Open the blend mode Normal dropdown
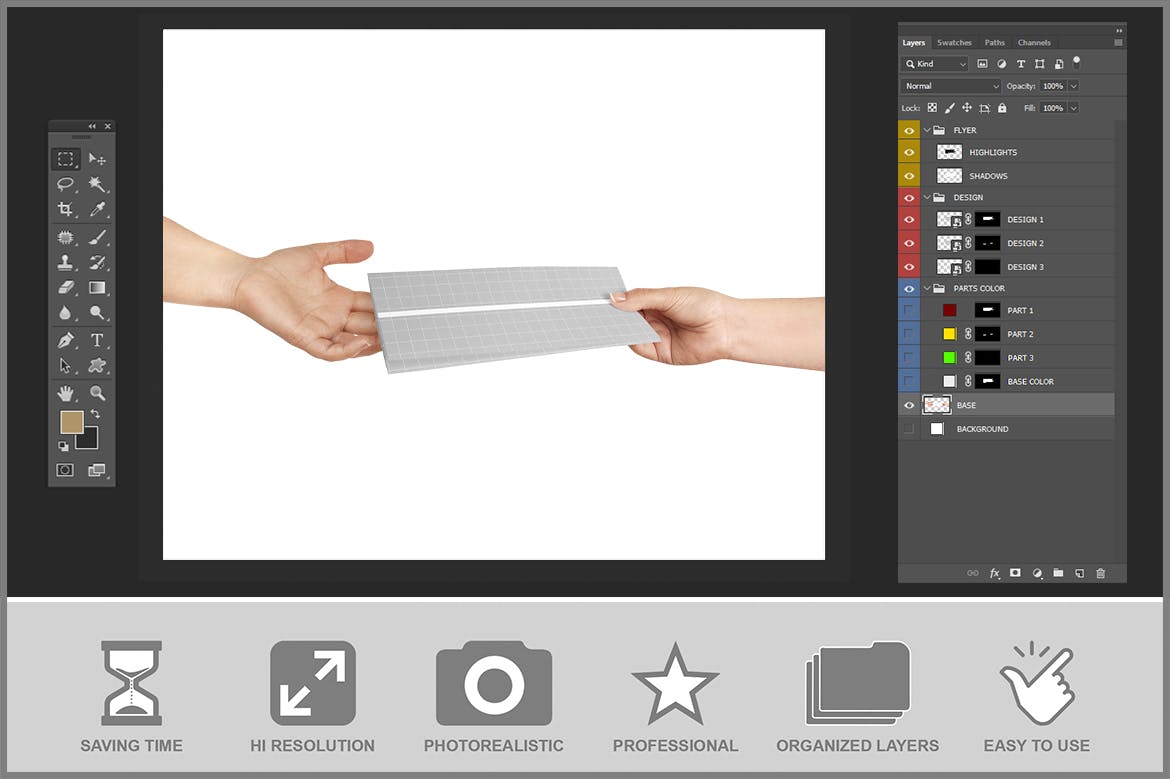The width and height of the screenshot is (1170, 779). click(950, 86)
